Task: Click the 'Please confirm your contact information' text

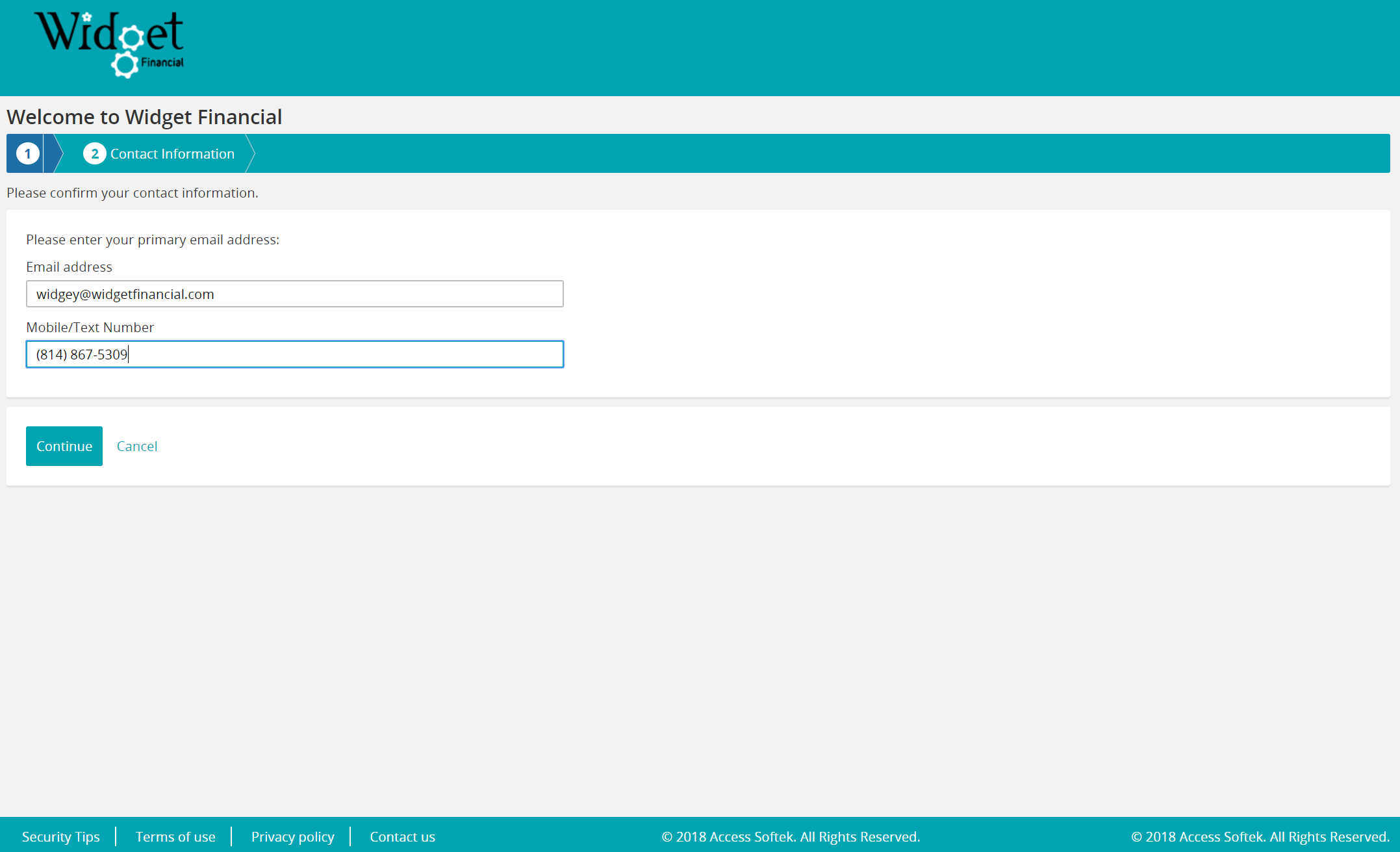Action: tap(133, 193)
